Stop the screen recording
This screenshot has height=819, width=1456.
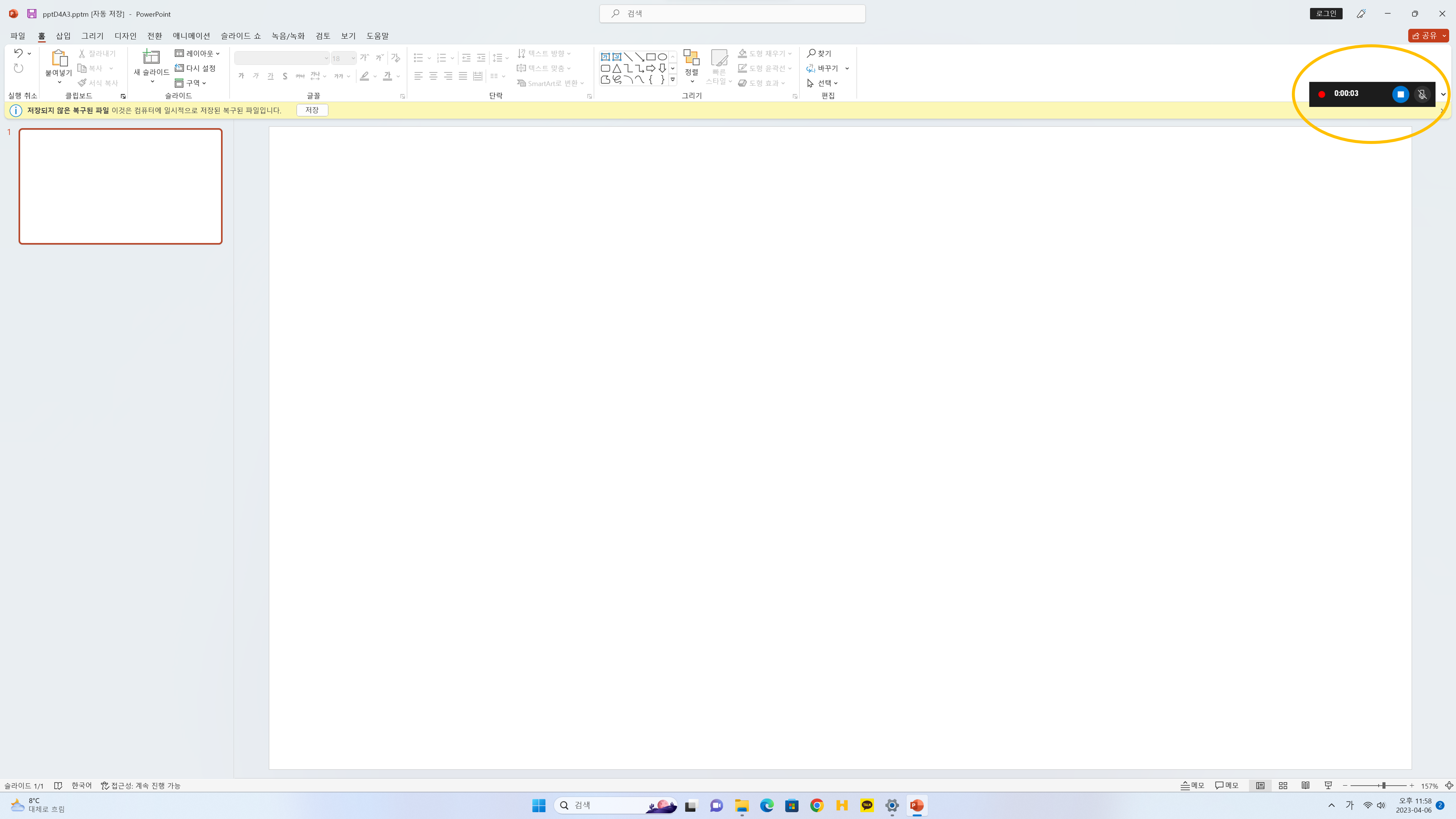point(1400,94)
